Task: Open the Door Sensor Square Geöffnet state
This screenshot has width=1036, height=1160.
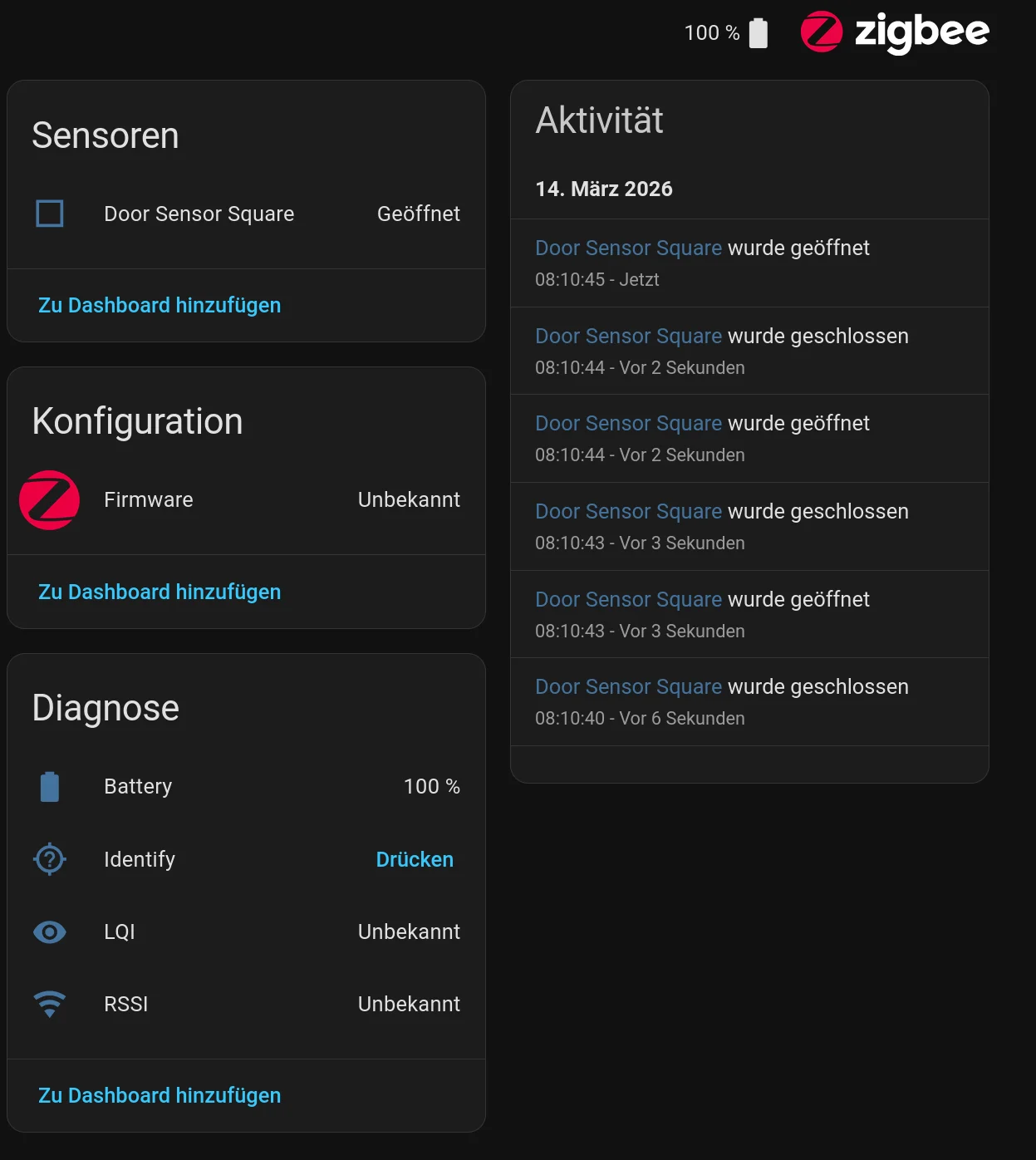Action: pyautogui.click(x=418, y=214)
